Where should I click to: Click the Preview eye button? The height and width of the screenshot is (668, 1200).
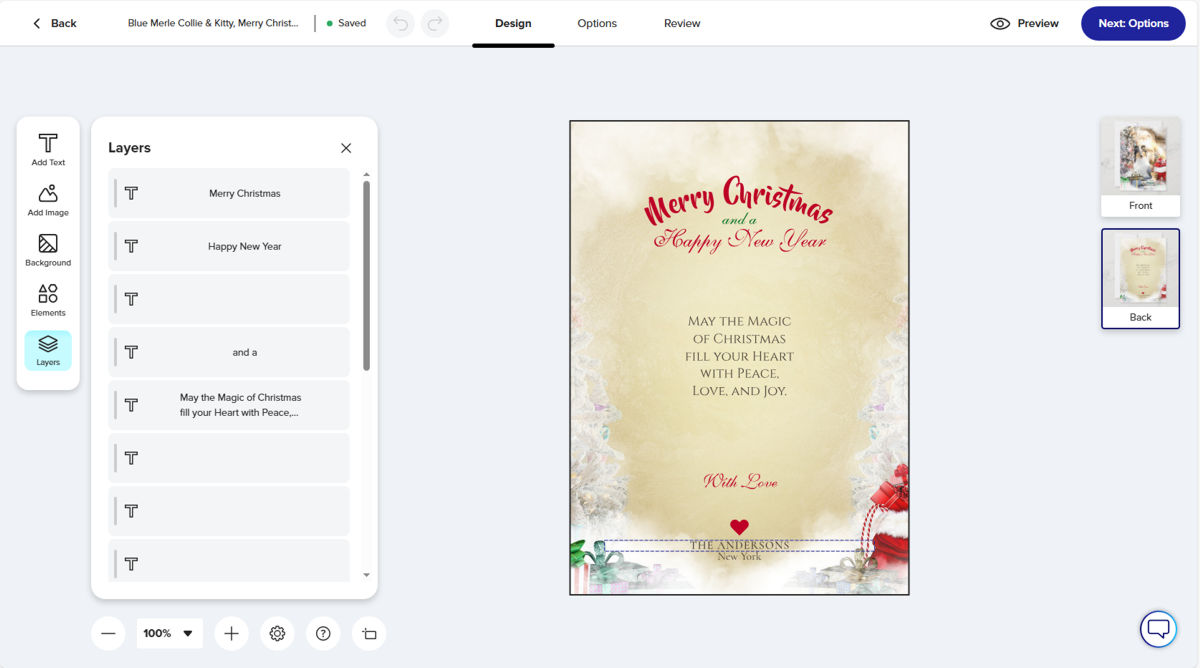coord(1024,23)
